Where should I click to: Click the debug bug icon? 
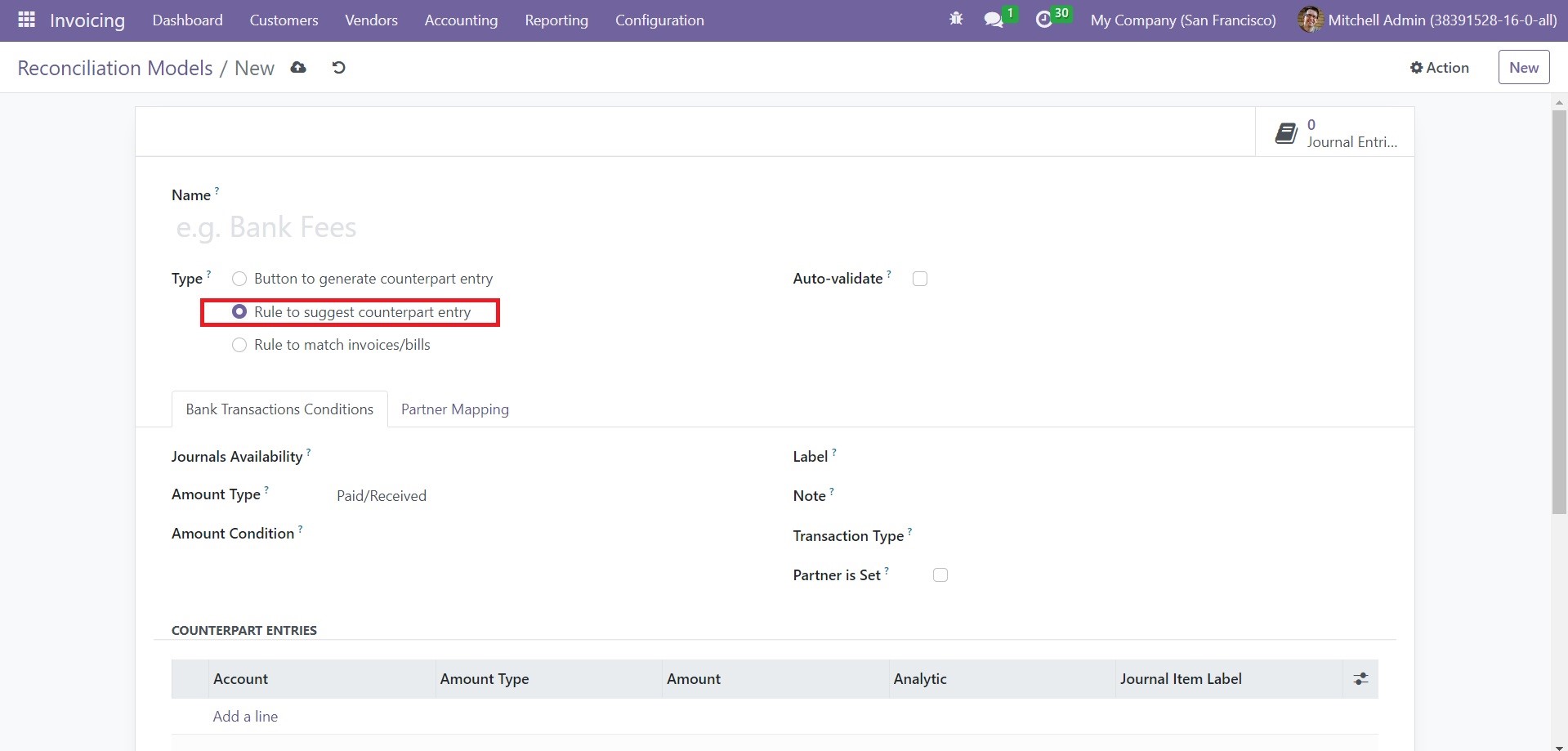pyautogui.click(x=956, y=20)
